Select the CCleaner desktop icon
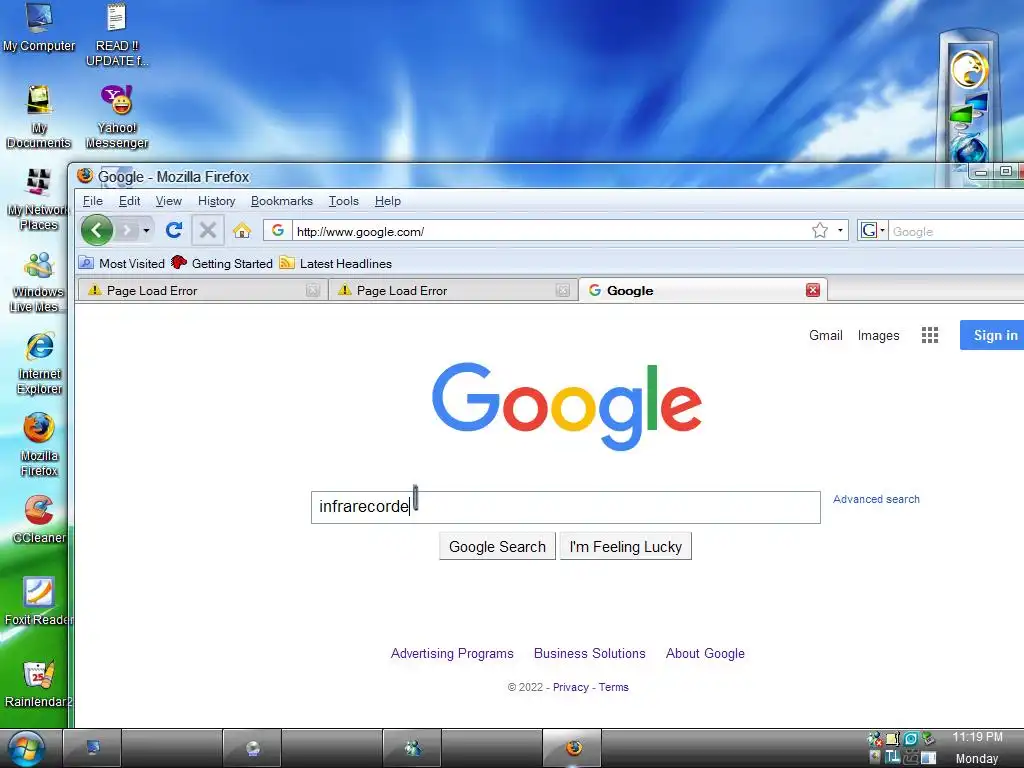This screenshot has width=1024, height=768. click(x=39, y=519)
